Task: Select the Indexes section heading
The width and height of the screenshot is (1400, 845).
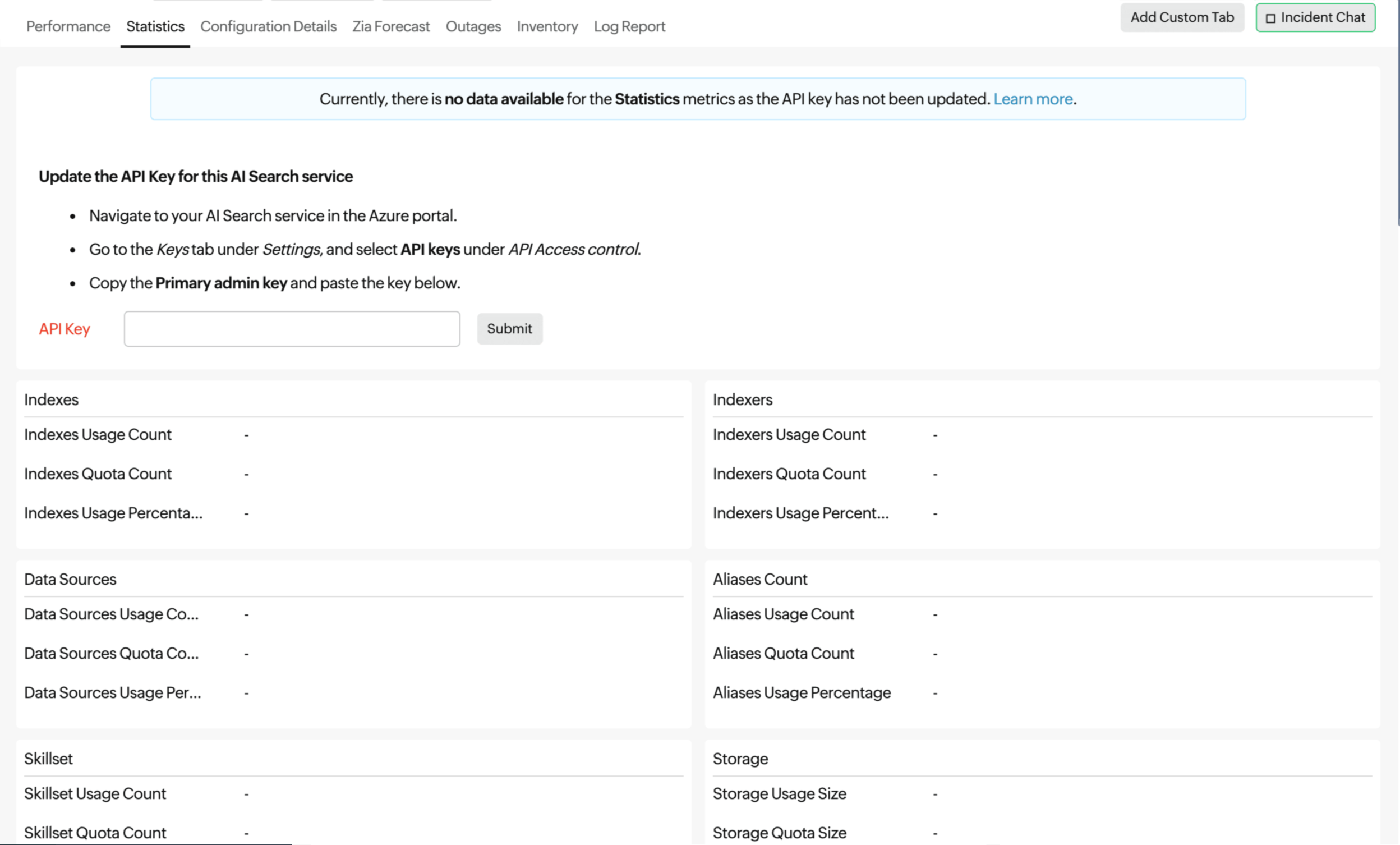Action: pyautogui.click(x=51, y=399)
